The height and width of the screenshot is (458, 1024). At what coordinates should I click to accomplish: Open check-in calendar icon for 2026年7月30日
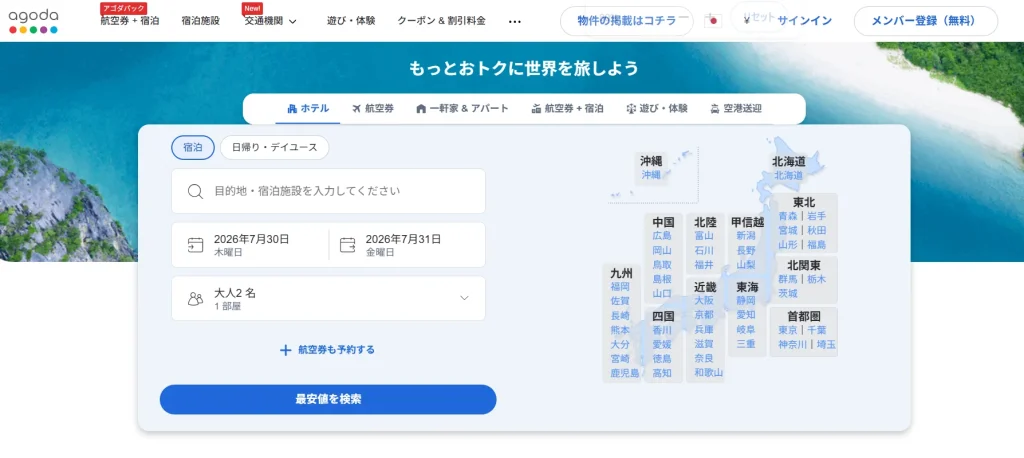pos(195,245)
